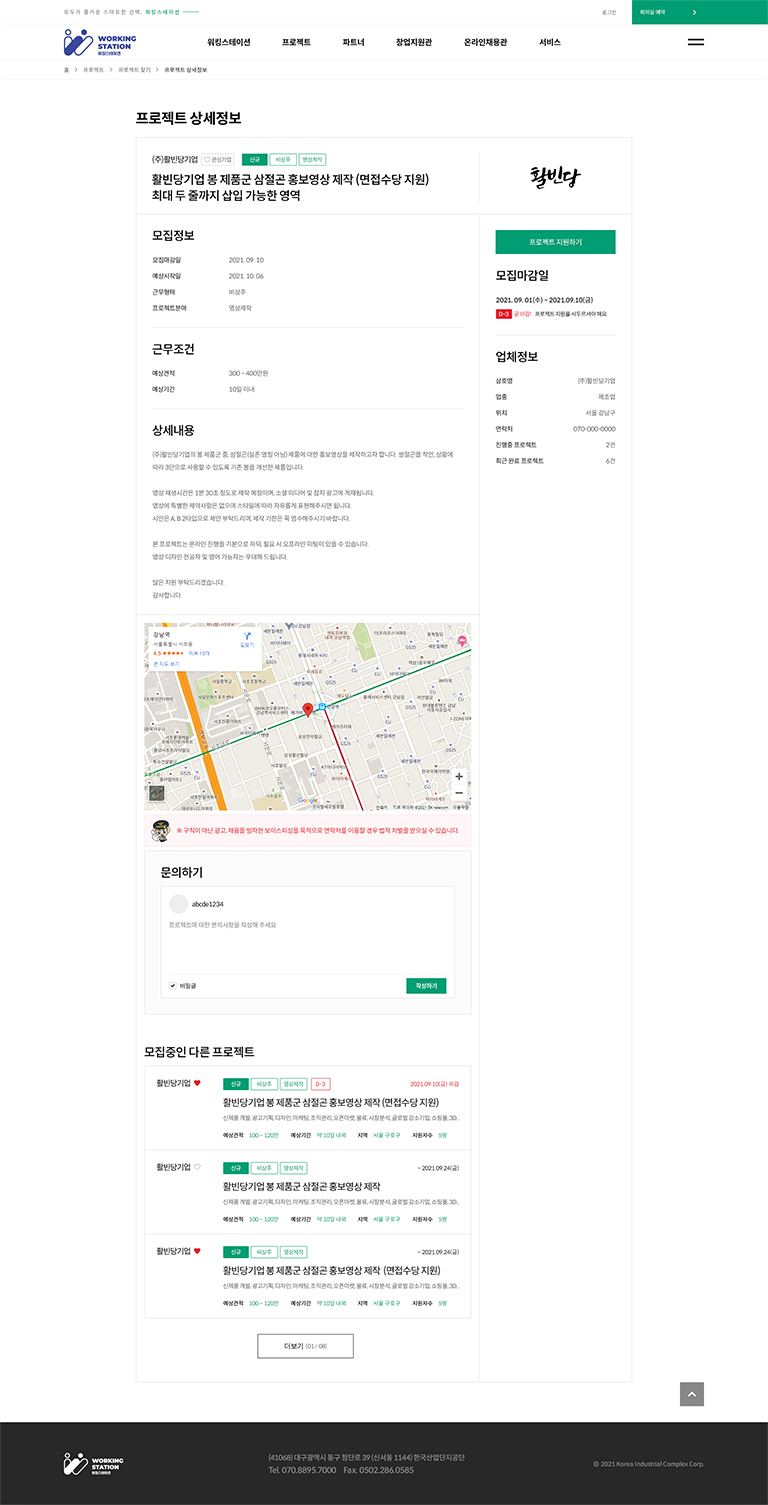Toggle the empty heart on the second project listing
The width and height of the screenshot is (768, 1505).
pyautogui.click(x=197, y=1167)
